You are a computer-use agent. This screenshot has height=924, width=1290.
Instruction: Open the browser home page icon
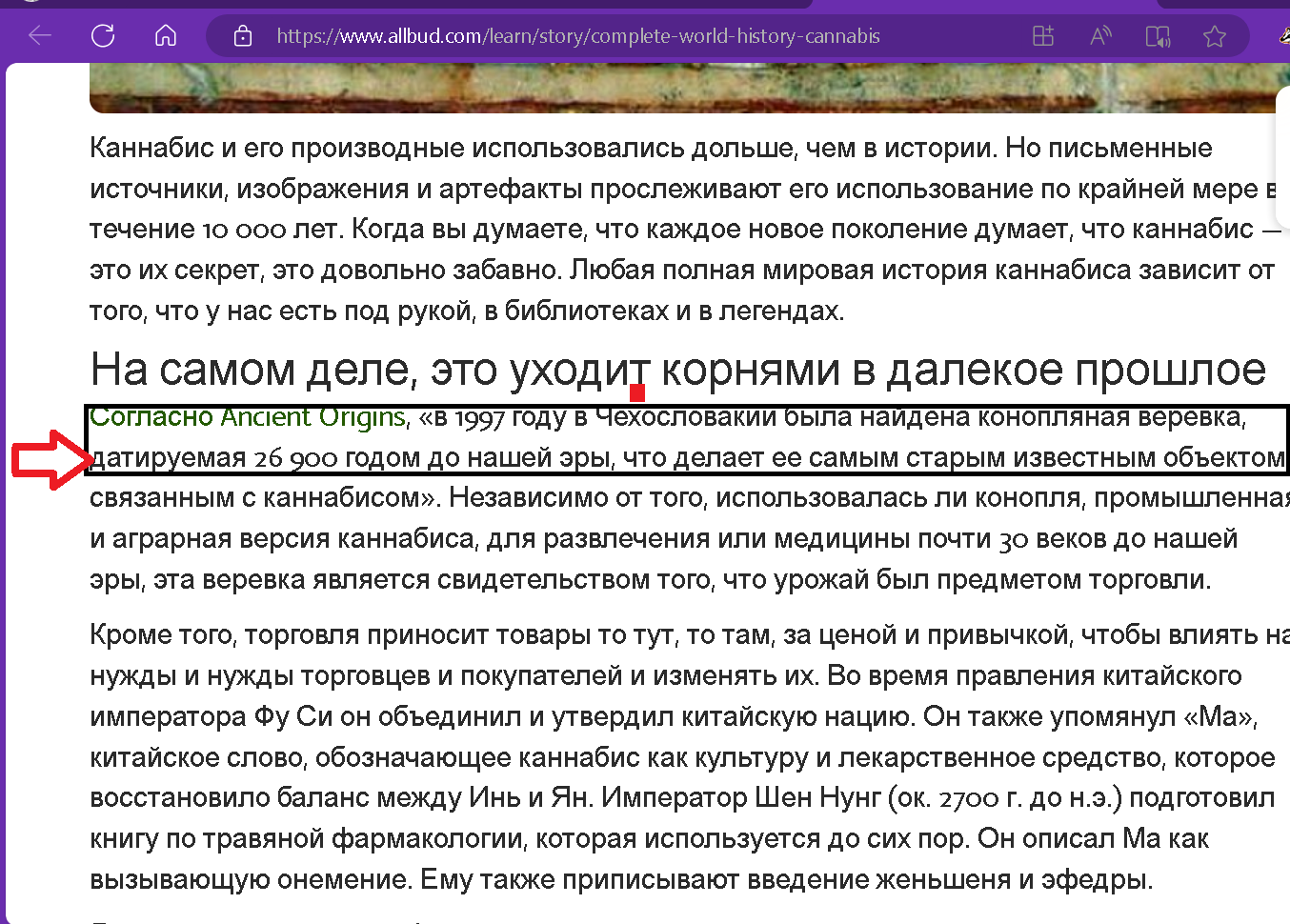coord(166,36)
